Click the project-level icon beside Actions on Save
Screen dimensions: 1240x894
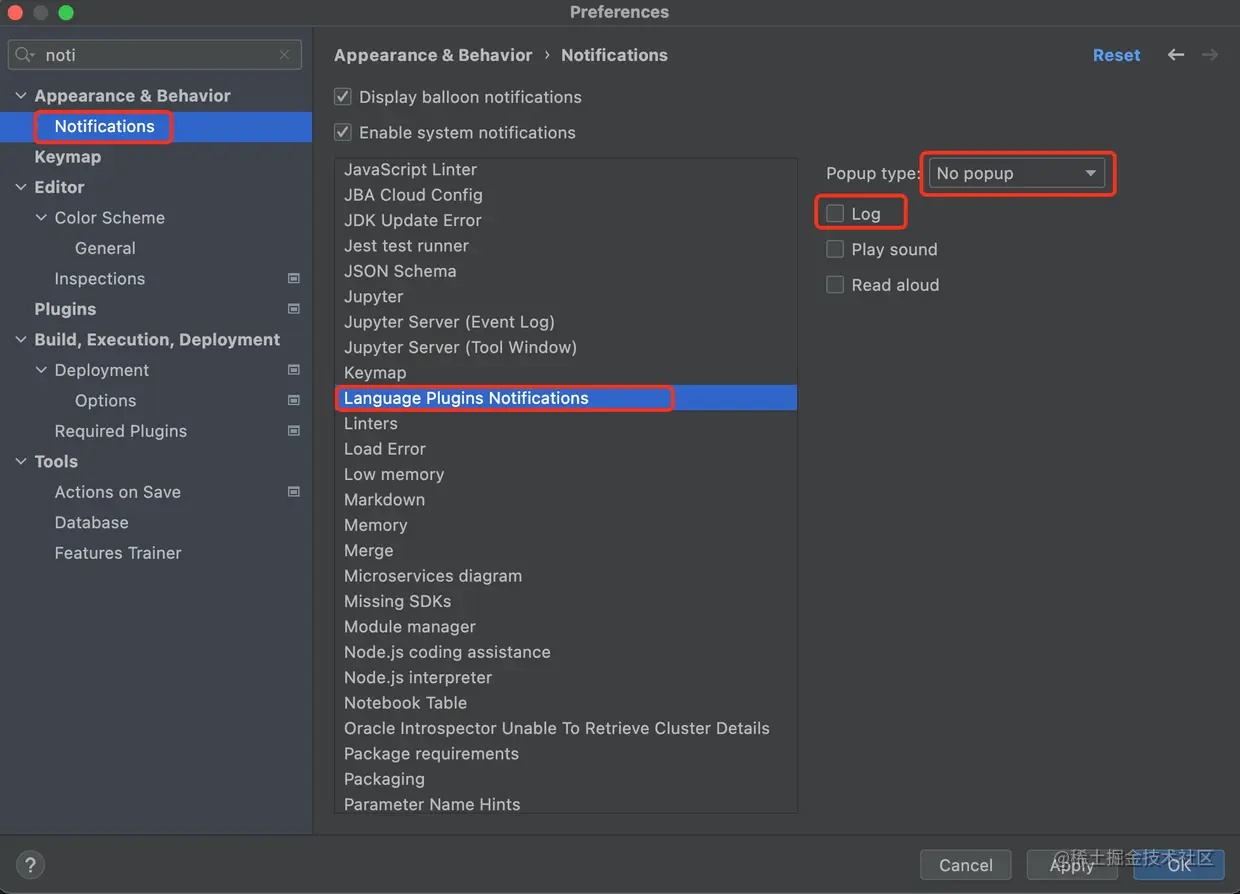(294, 492)
